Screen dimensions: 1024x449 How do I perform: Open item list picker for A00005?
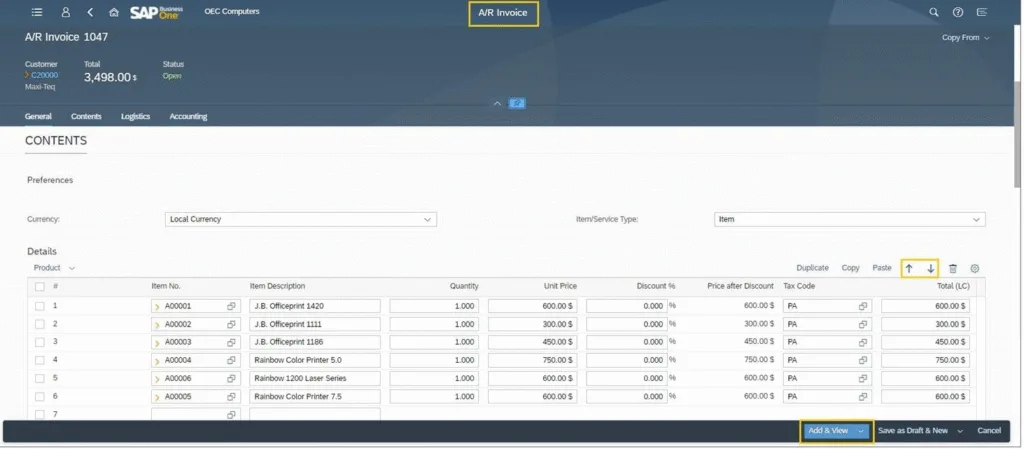[231, 397]
